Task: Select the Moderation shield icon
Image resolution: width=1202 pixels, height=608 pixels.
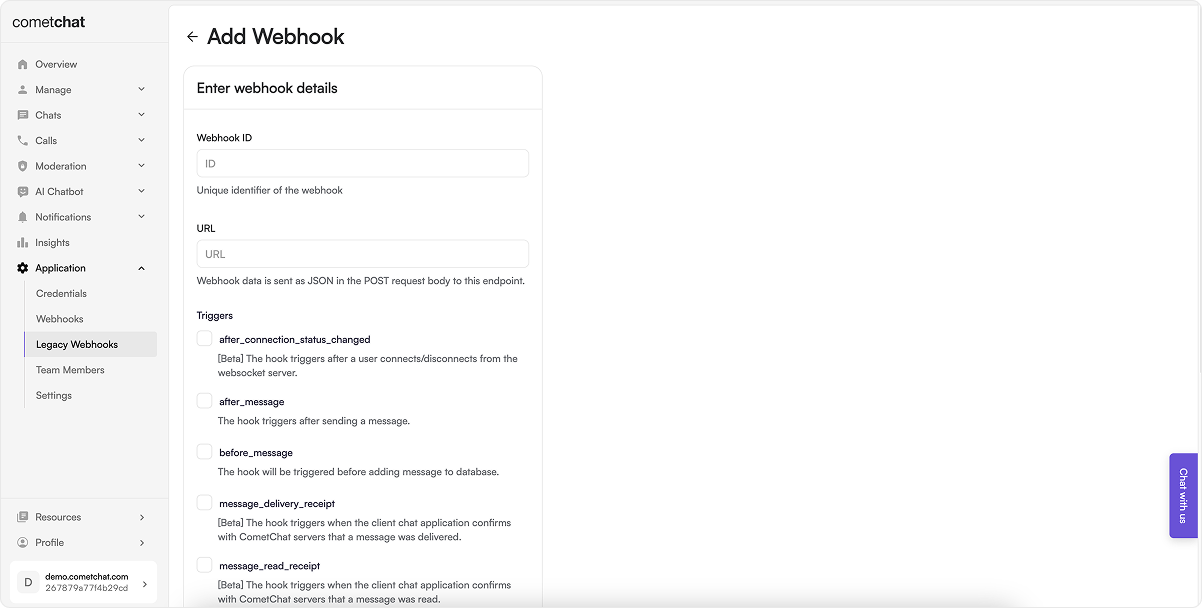Action: tap(23, 166)
